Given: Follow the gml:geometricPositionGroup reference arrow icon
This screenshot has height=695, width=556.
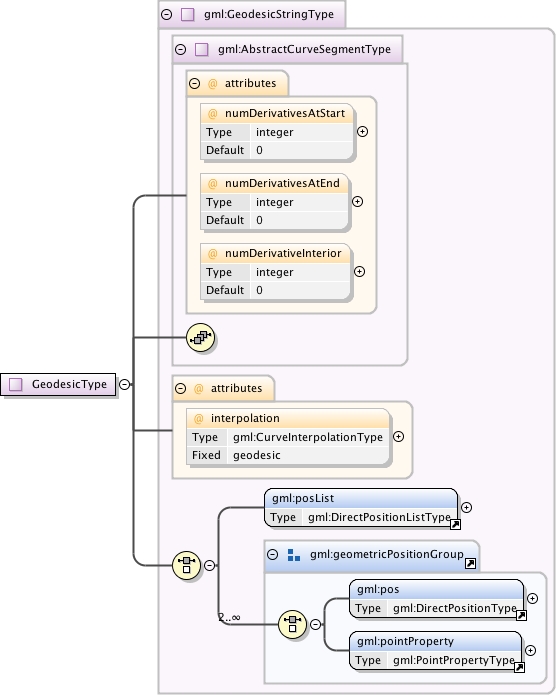Looking at the screenshot, I should tap(470, 563).
